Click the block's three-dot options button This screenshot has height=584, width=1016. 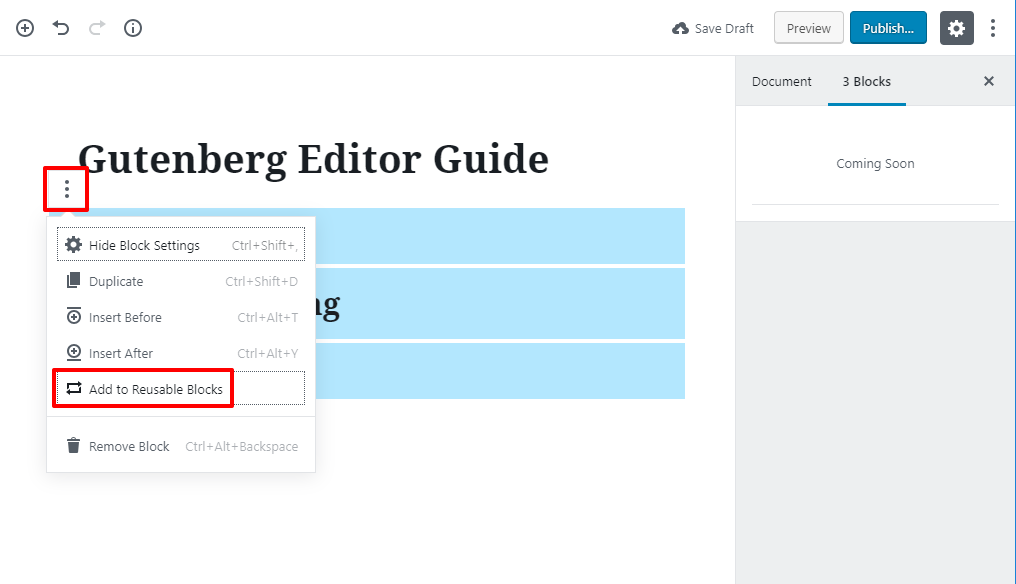click(x=66, y=189)
